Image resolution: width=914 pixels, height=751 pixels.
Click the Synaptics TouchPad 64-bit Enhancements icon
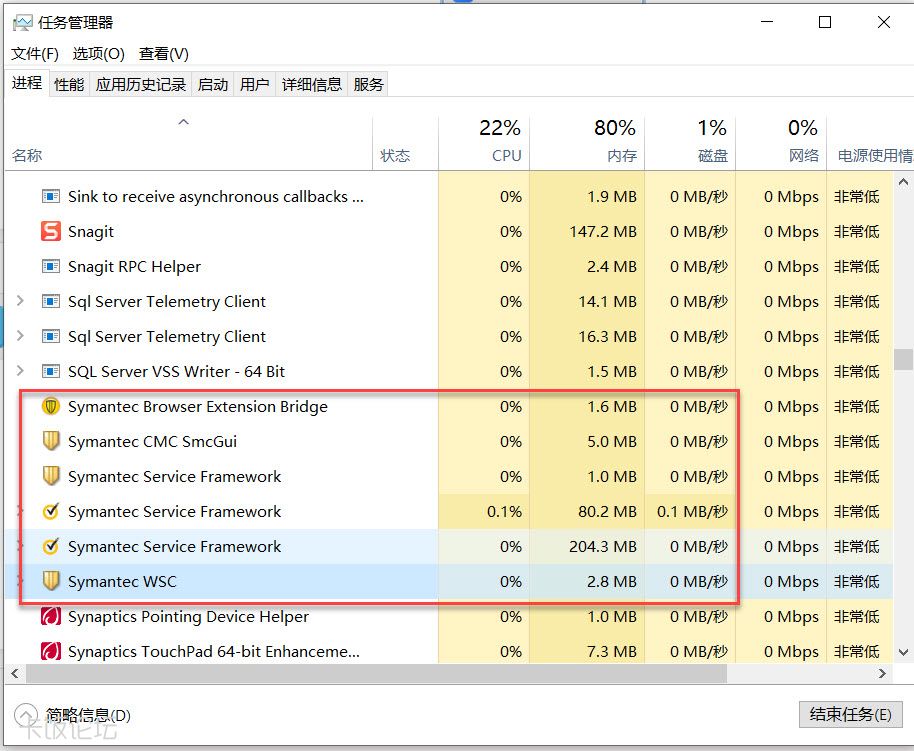tap(51, 651)
